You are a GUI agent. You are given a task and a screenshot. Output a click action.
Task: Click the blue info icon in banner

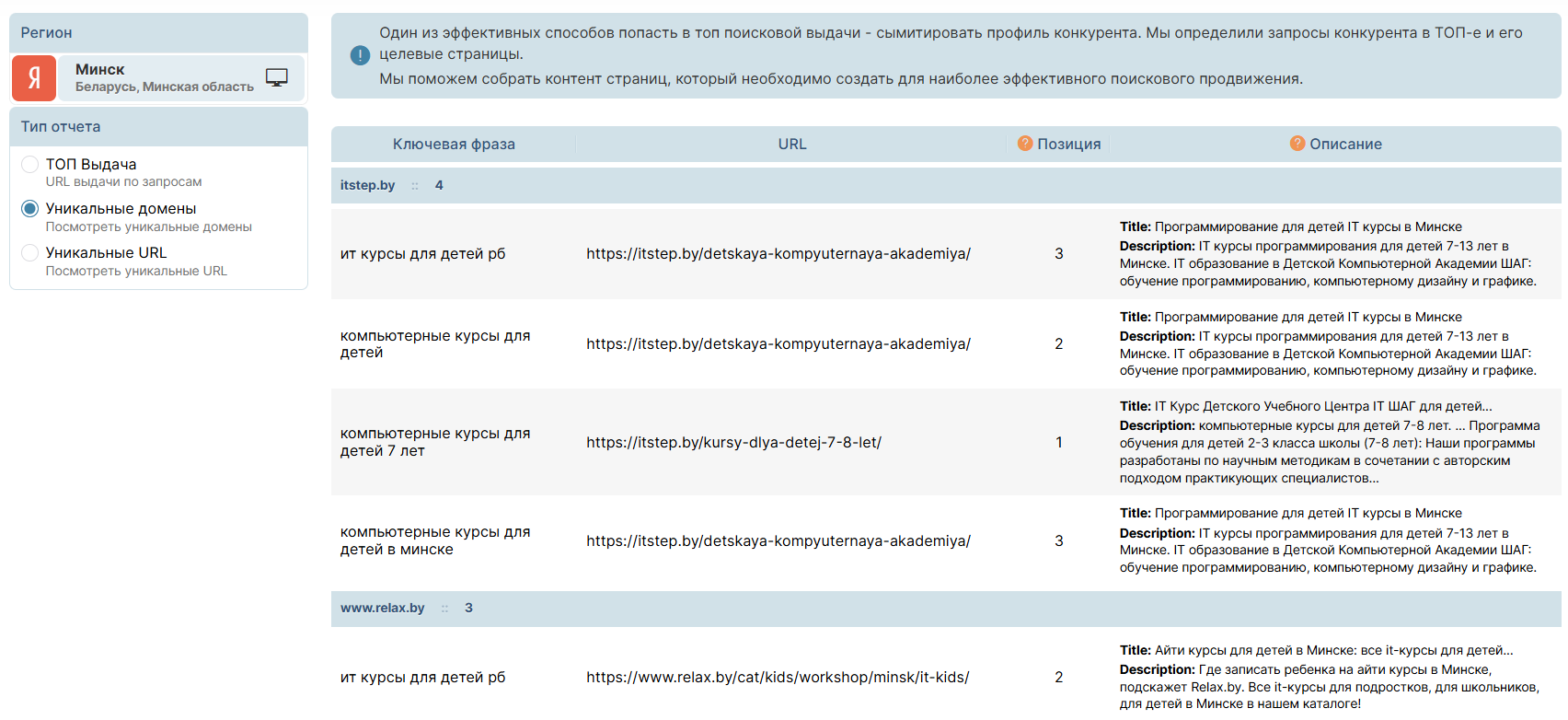[x=361, y=55]
